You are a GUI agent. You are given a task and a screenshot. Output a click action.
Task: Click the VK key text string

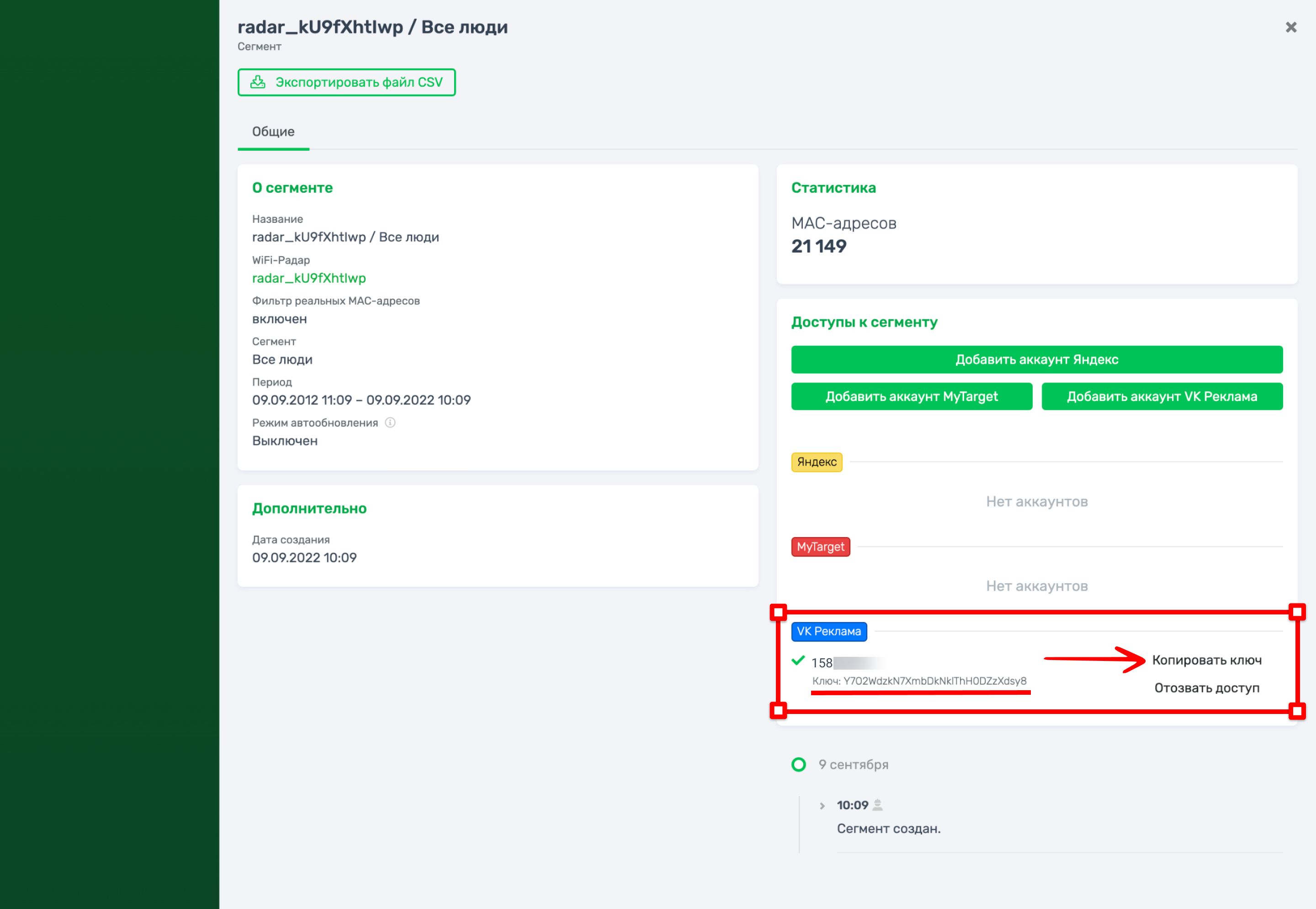coord(919,681)
